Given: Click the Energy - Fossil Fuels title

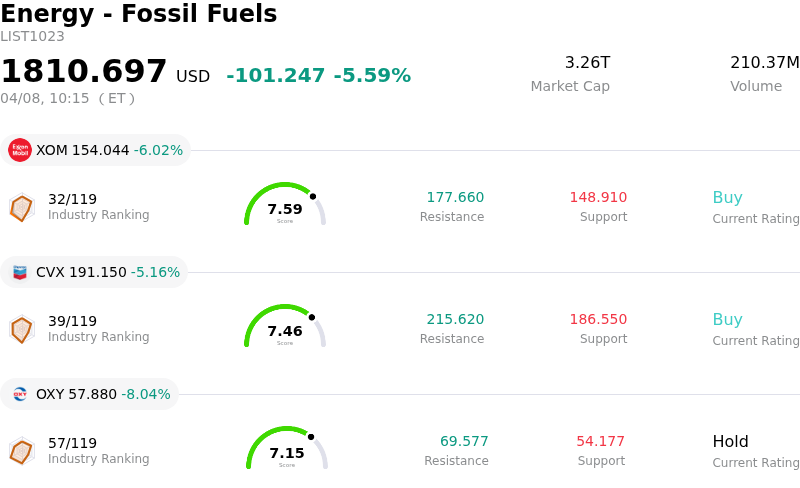Looking at the screenshot, I should [139, 15].
